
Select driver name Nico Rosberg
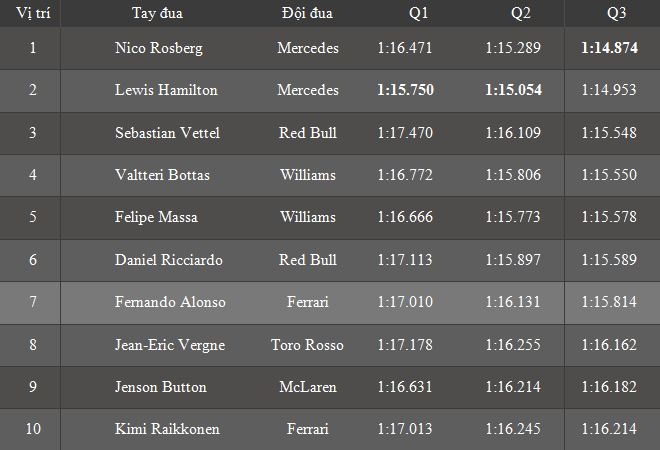tap(158, 48)
